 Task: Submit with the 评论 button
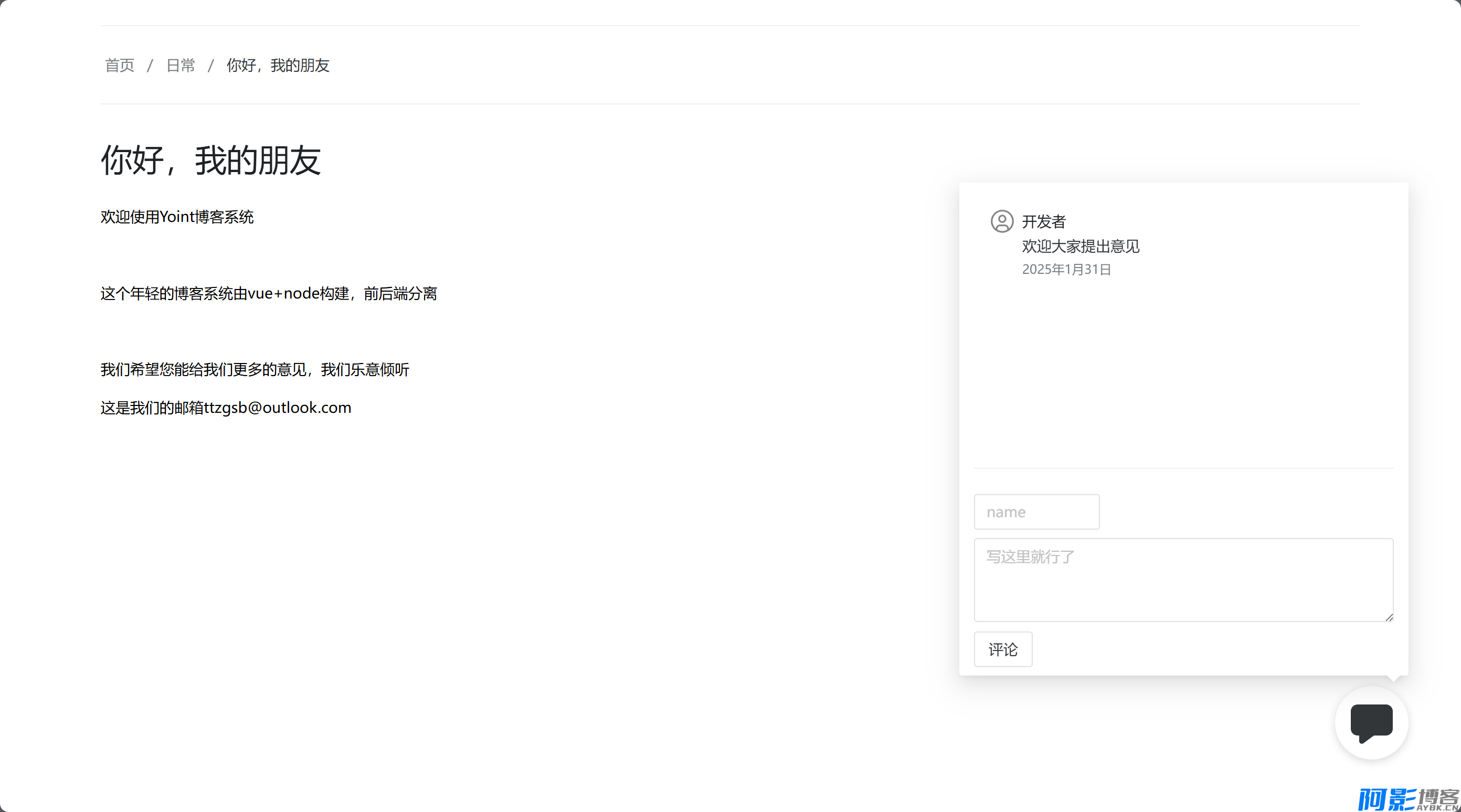pos(1003,649)
